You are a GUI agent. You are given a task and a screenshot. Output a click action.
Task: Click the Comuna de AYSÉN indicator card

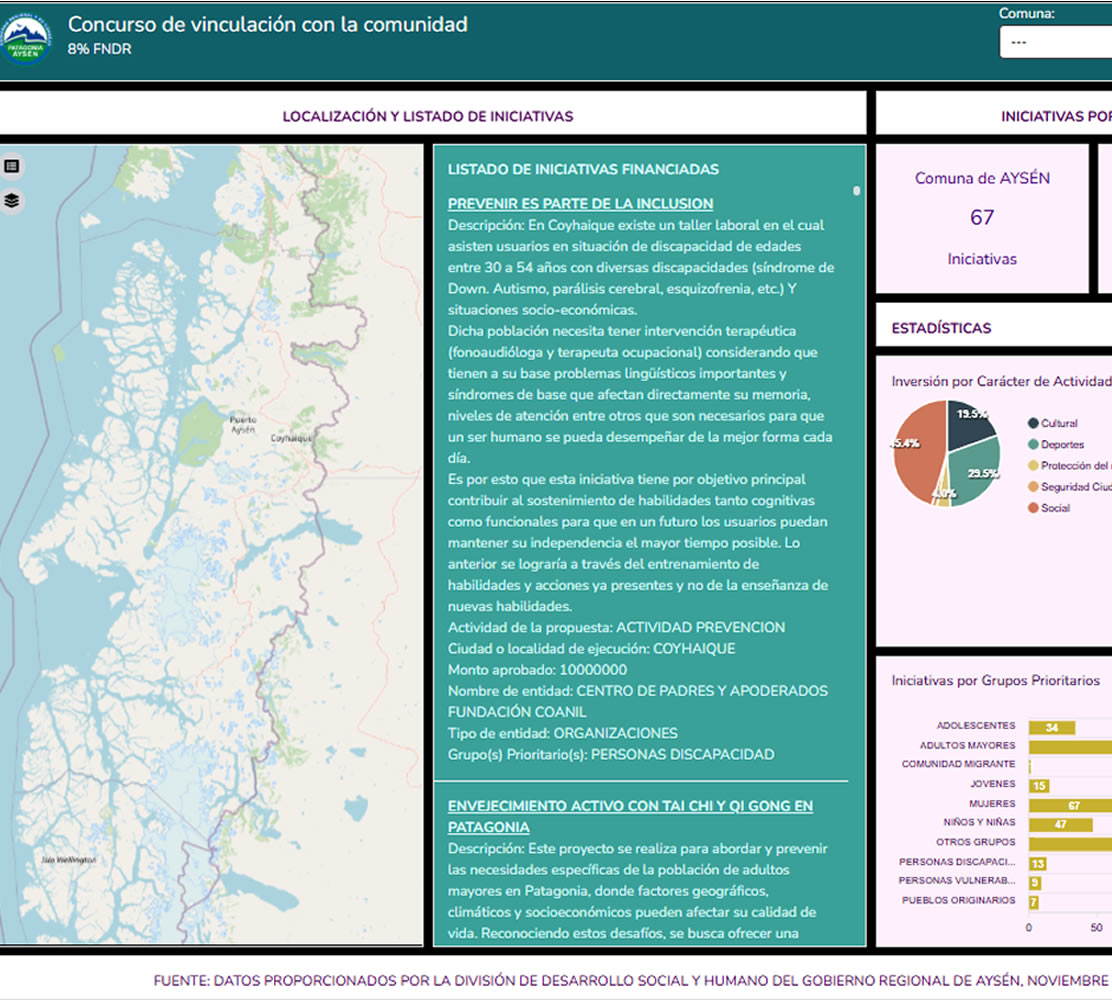(x=981, y=218)
